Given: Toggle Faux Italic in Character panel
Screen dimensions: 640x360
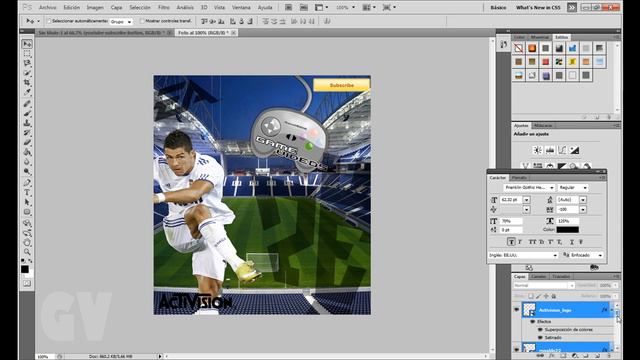Looking at the screenshot, I should pyautogui.click(x=520, y=242).
